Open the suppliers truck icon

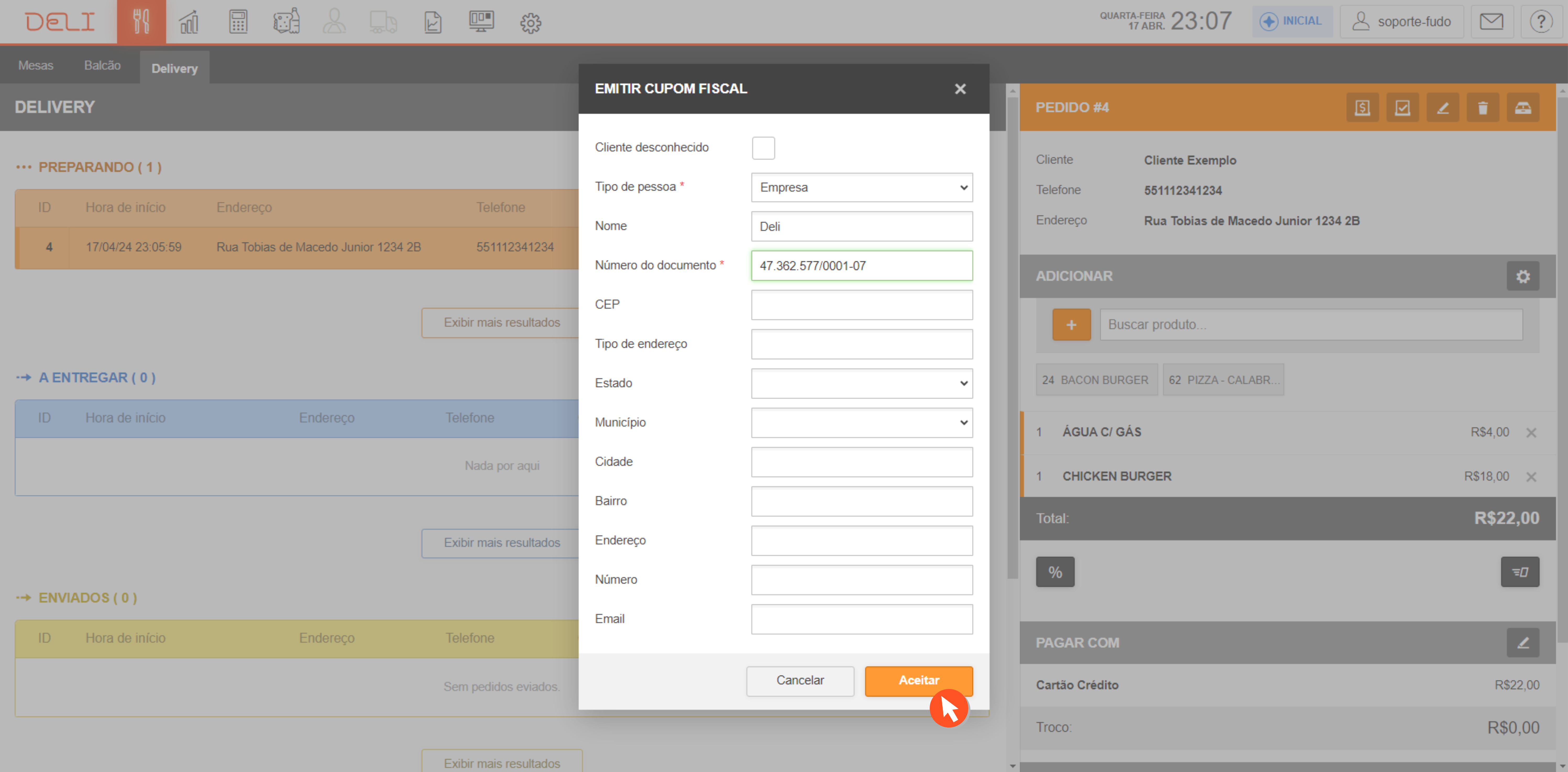click(x=383, y=22)
